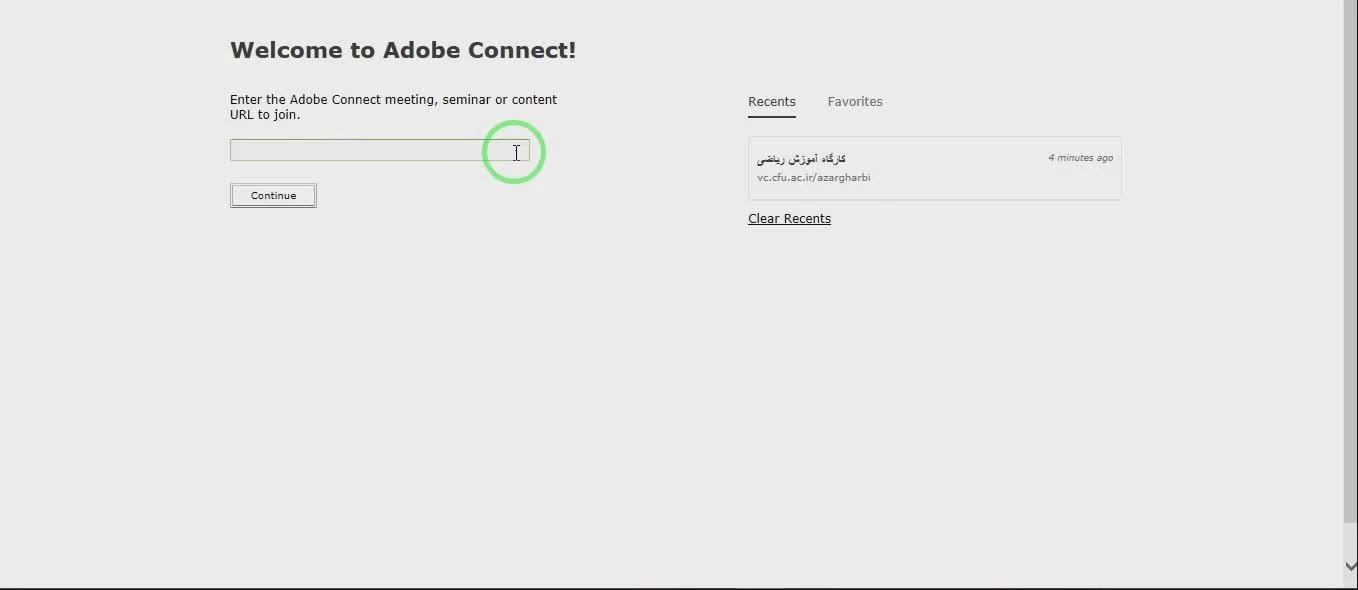Click the underline beneath the Recents tab
1358x590 pixels.
tap(771, 117)
